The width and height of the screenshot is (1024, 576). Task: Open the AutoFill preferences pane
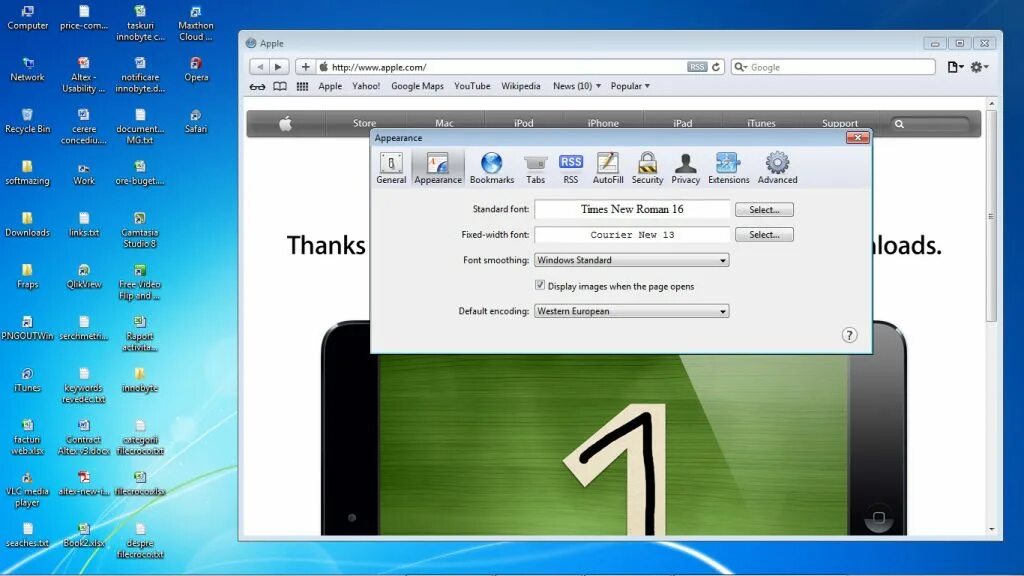(607, 168)
